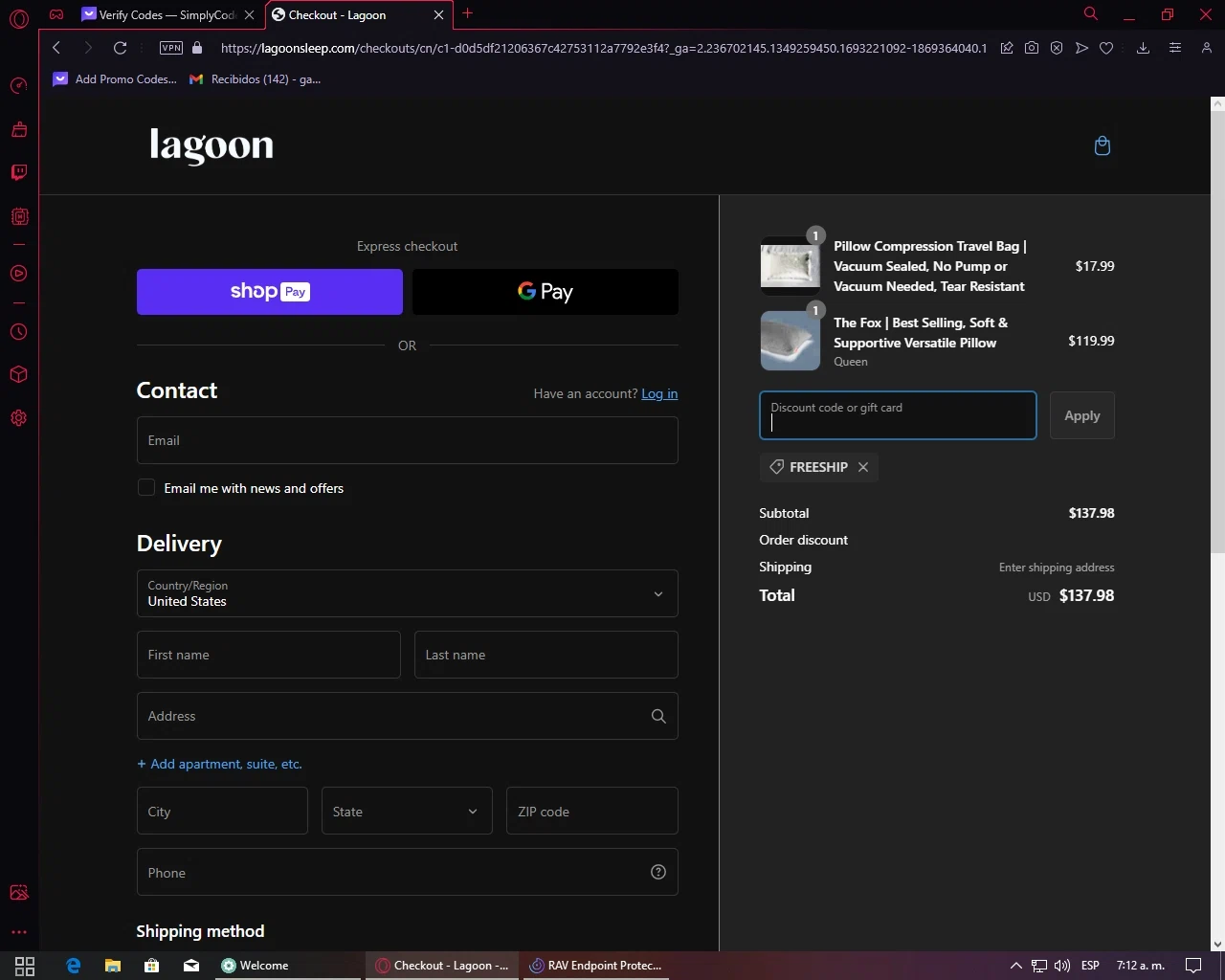Open the sidebar three-dots more menu
Image resolution: width=1225 pixels, height=980 pixels.
18,931
